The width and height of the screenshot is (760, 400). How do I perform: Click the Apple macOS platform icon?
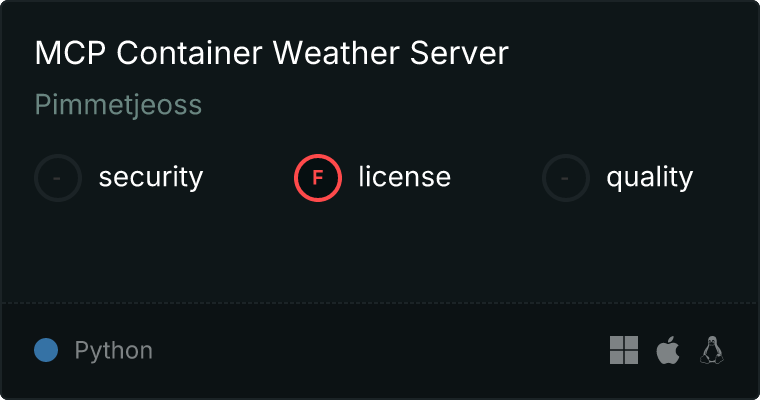[x=668, y=350]
